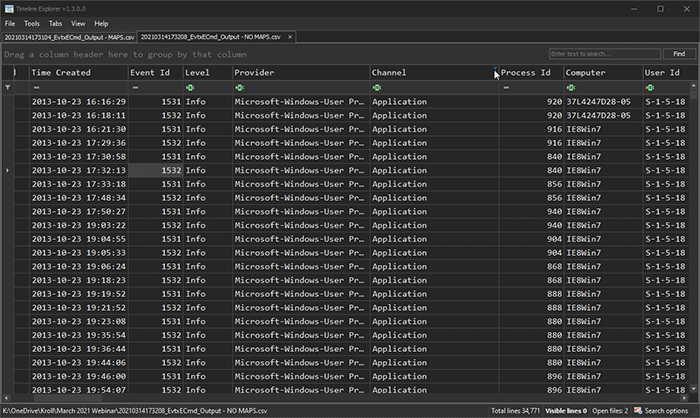Sort by Provider column header
The image size is (700, 418).
(x=301, y=73)
